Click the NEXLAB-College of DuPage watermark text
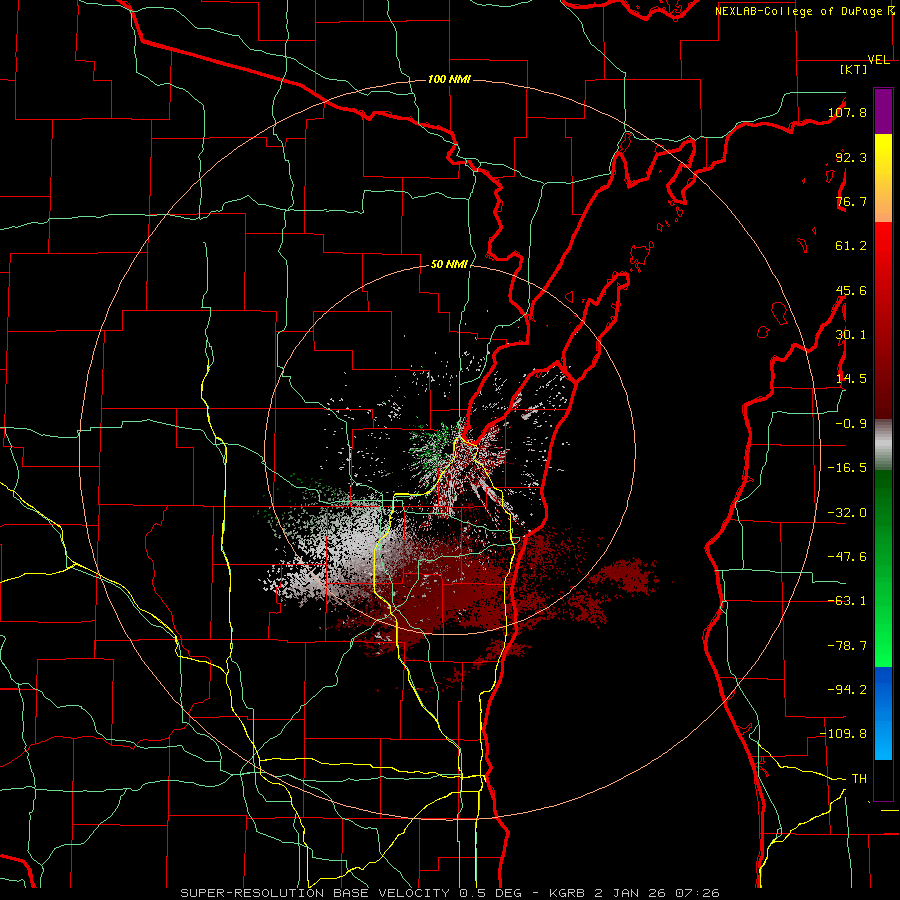Viewport: 900px width, 900px height. pos(803,11)
